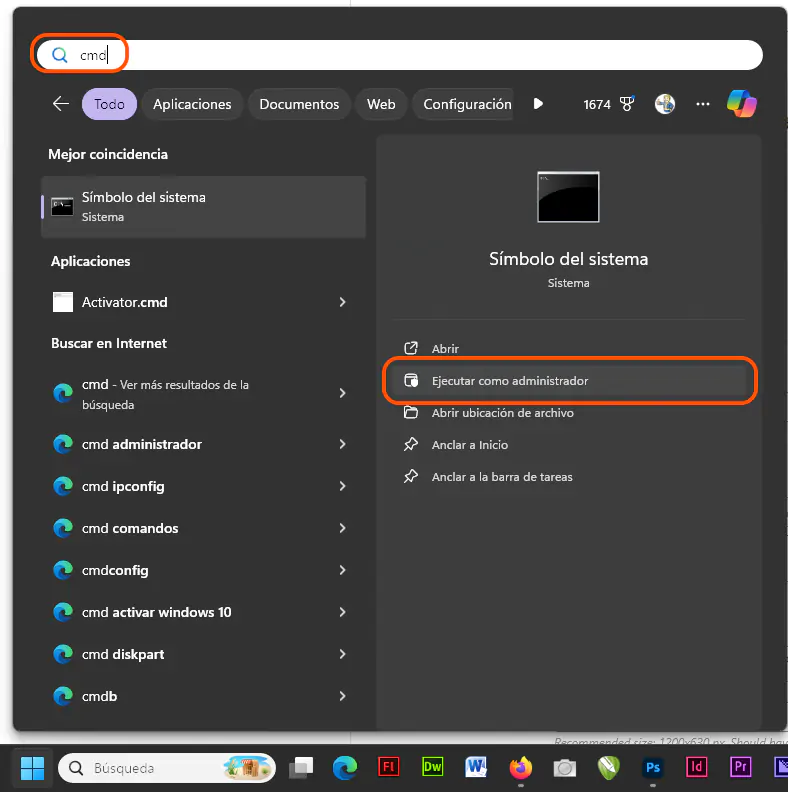Expand chevron for 'cmd - Ver más resultados'
This screenshot has width=788, height=792.
[x=342, y=393]
